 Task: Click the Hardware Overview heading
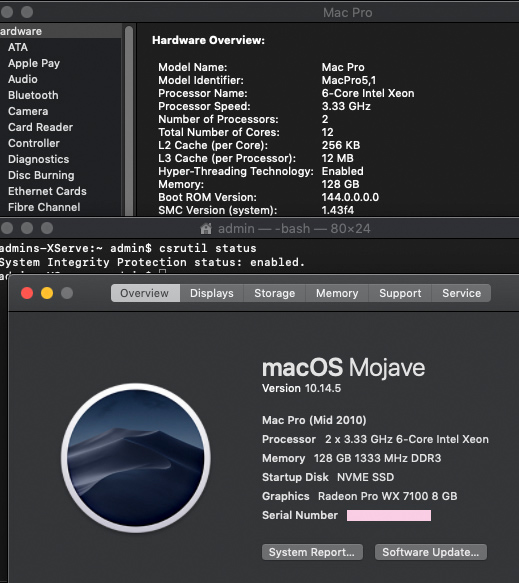(209, 40)
